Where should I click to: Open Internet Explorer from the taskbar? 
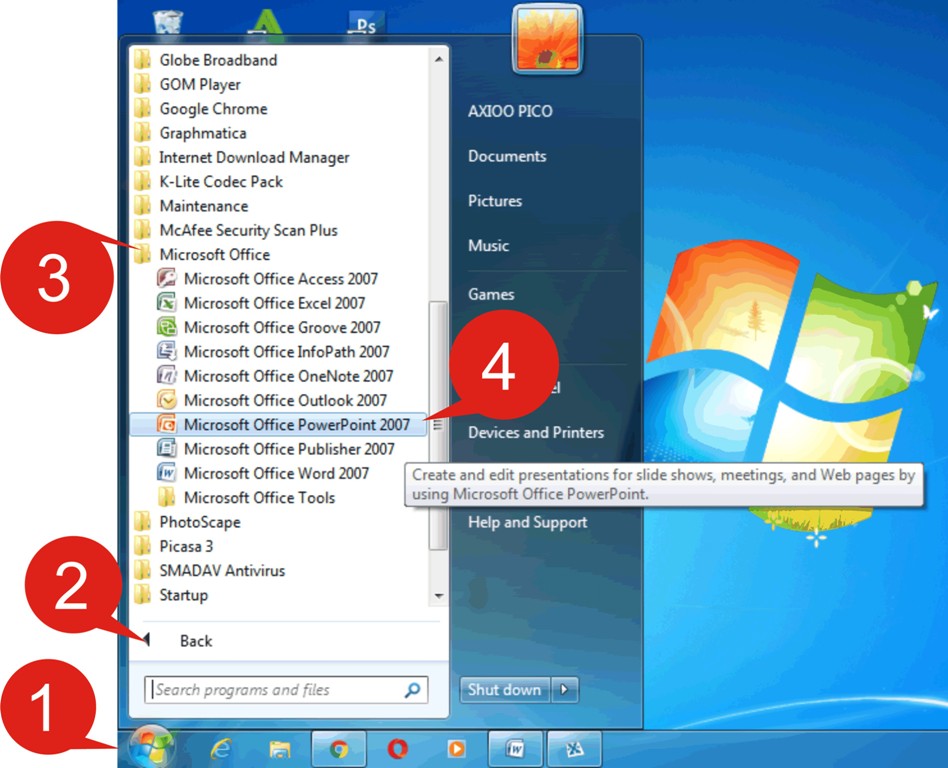tap(221, 750)
